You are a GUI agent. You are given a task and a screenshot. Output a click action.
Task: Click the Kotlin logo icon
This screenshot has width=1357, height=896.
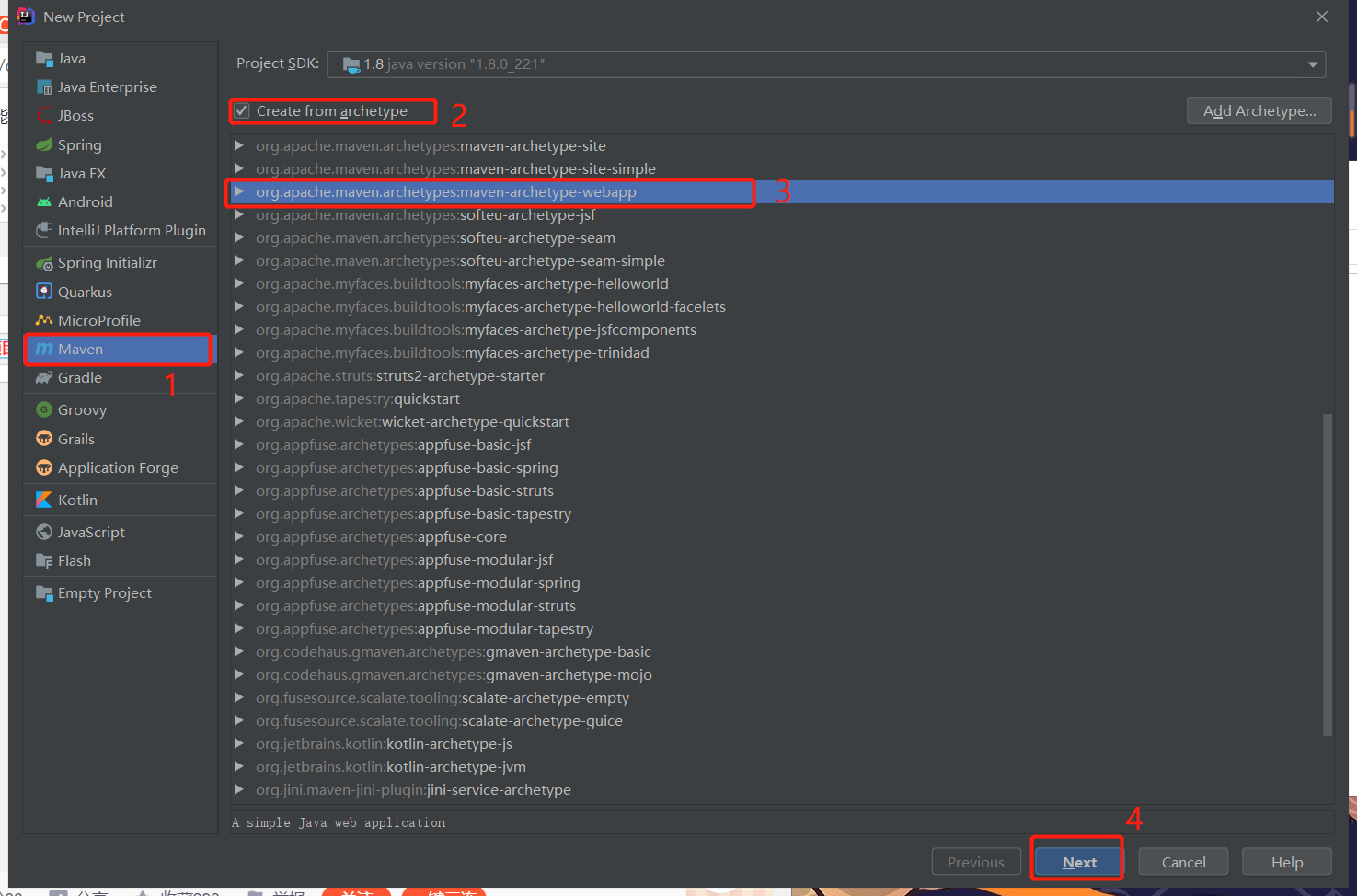tap(43, 500)
